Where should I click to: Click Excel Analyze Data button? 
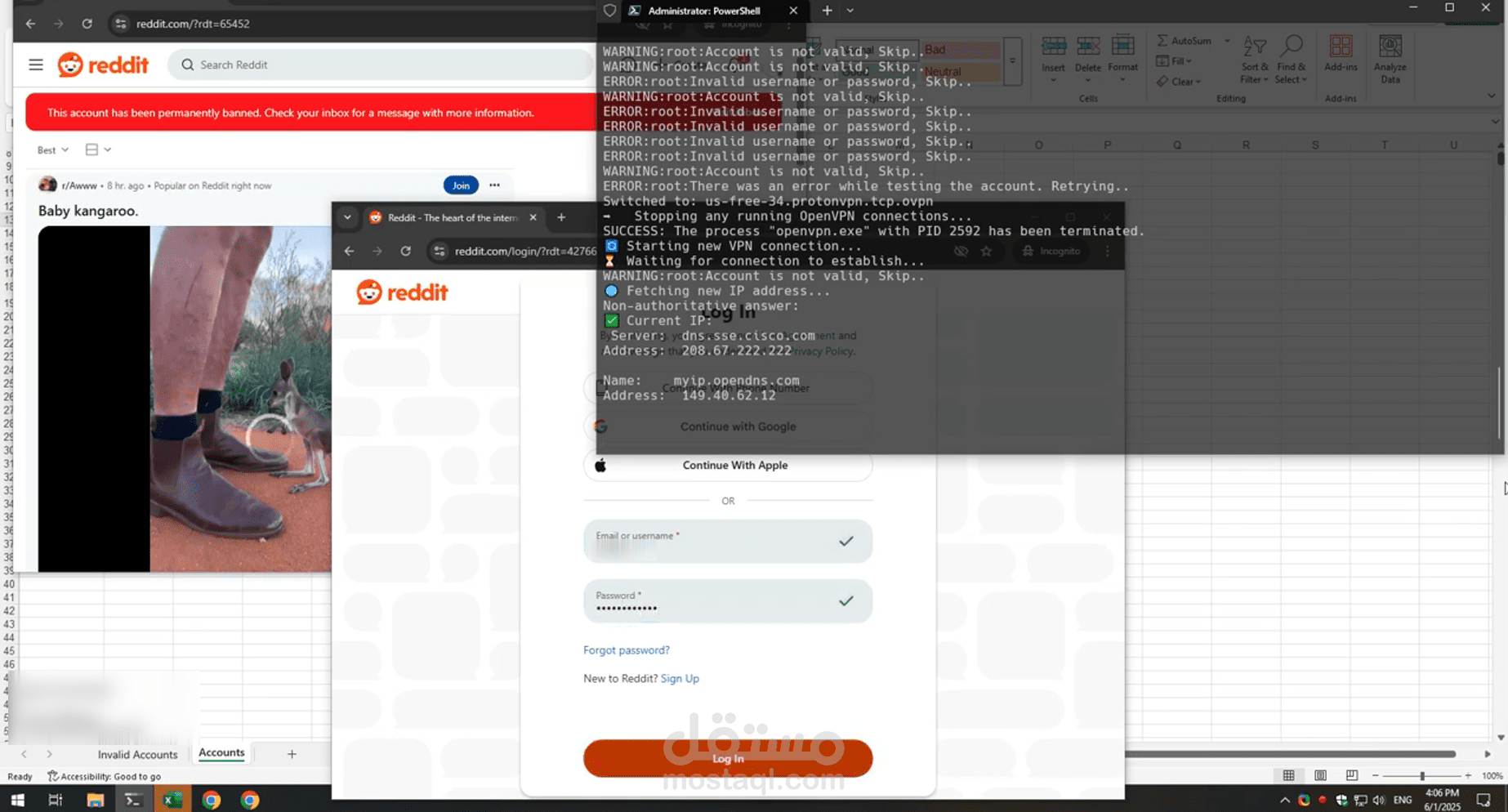click(x=1390, y=60)
